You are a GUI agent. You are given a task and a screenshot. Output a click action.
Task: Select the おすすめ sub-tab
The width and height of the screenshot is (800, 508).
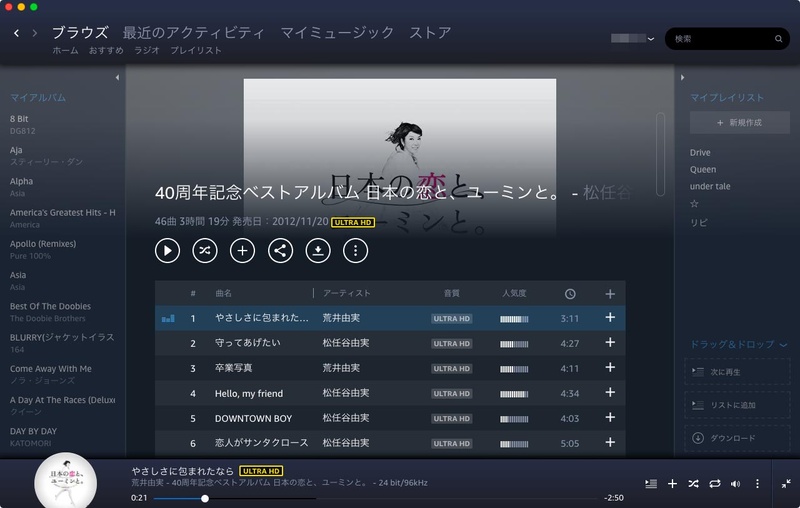(106, 50)
